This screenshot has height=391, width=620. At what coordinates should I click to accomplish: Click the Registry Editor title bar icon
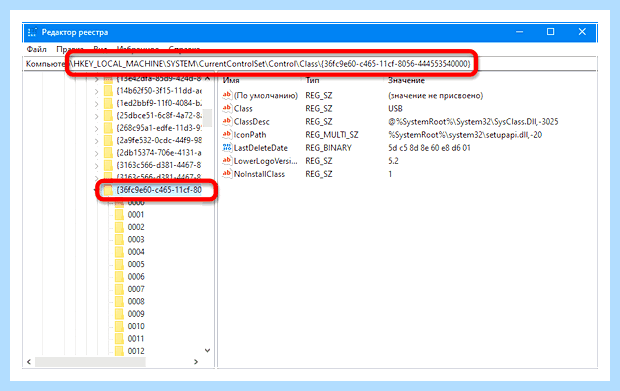pos(32,32)
